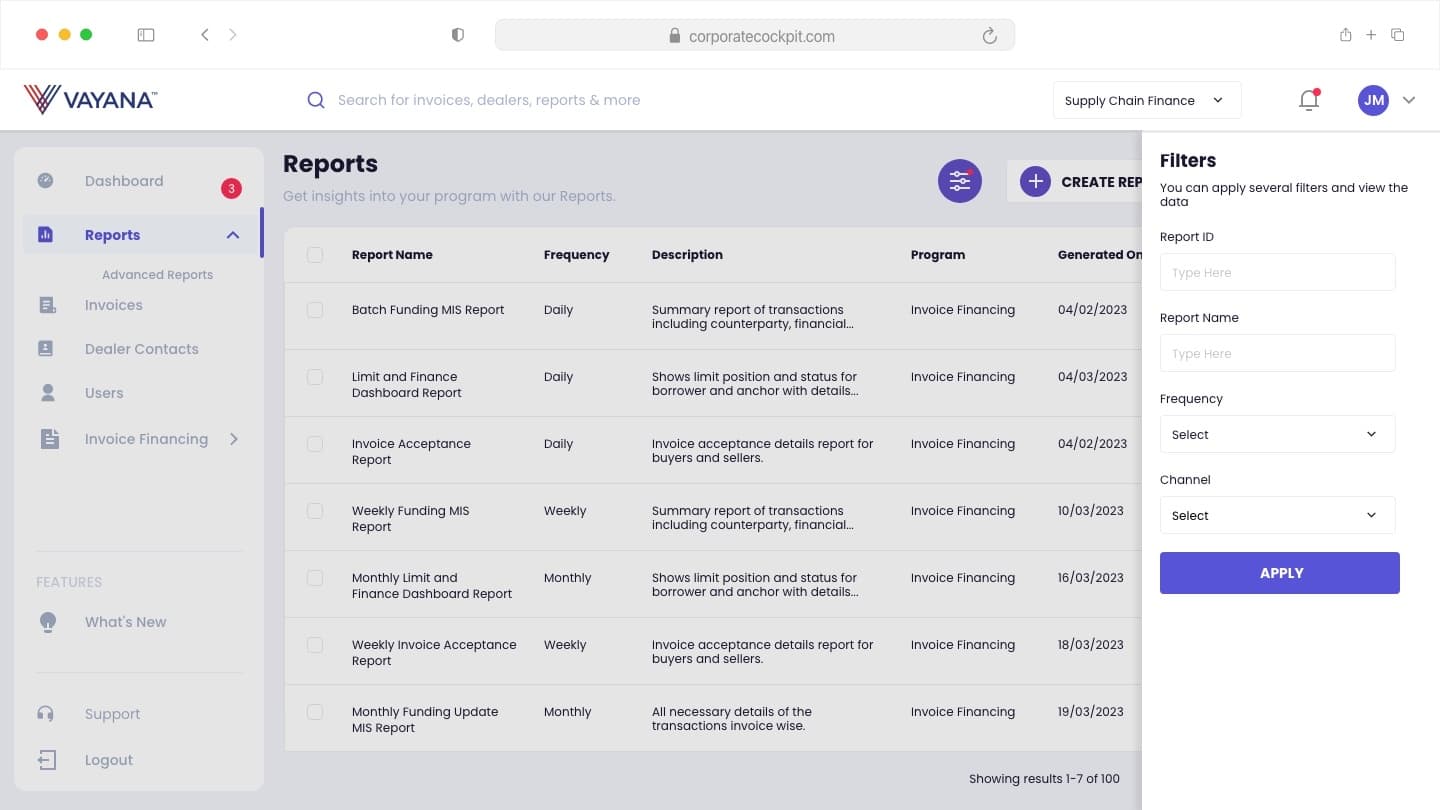The image size is (1440, 810).
Task: Toggle the select-all checkbox in table header
Action: coord(315,255)
